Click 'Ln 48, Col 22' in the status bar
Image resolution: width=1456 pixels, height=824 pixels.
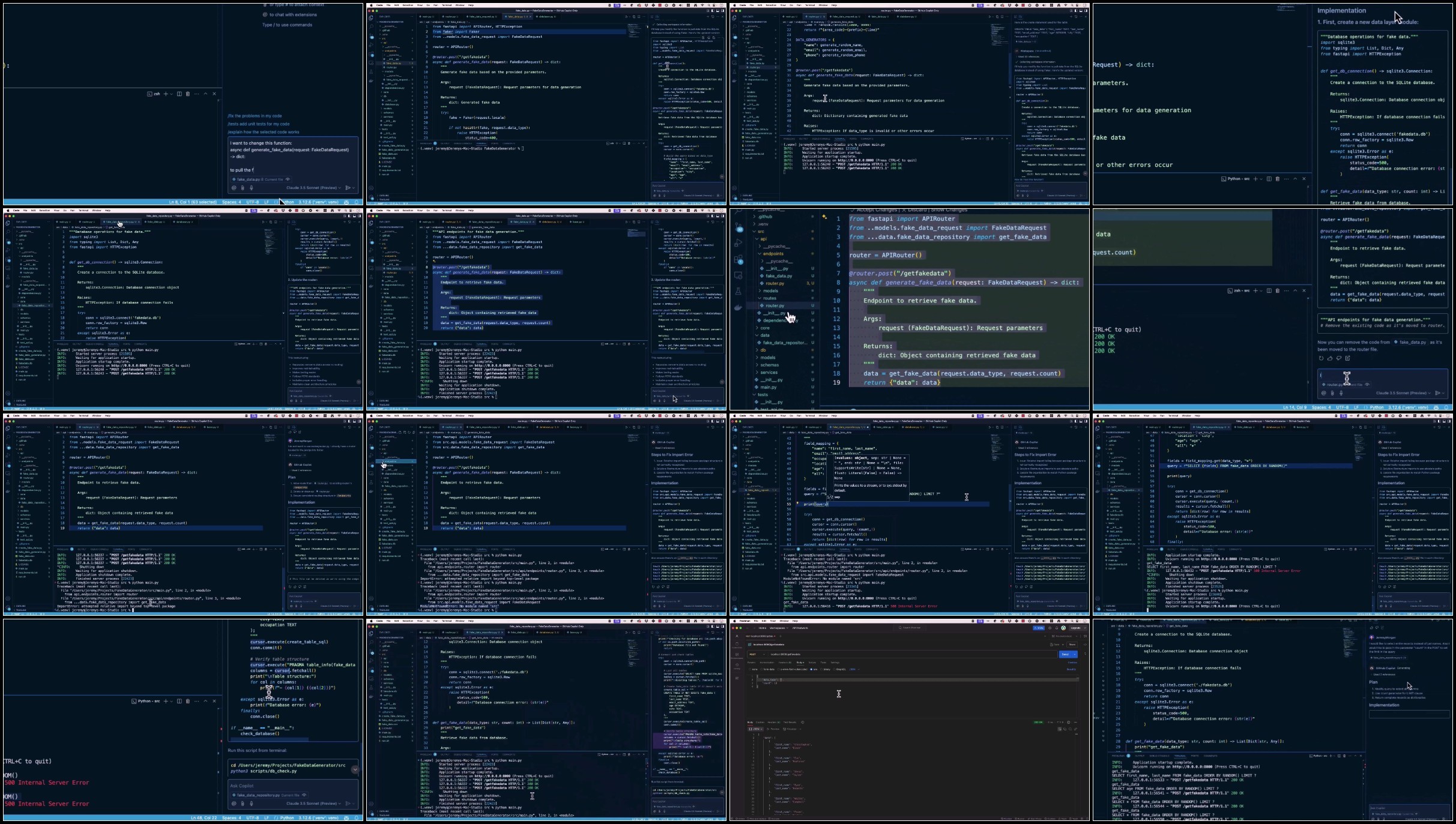coord(204,817)
